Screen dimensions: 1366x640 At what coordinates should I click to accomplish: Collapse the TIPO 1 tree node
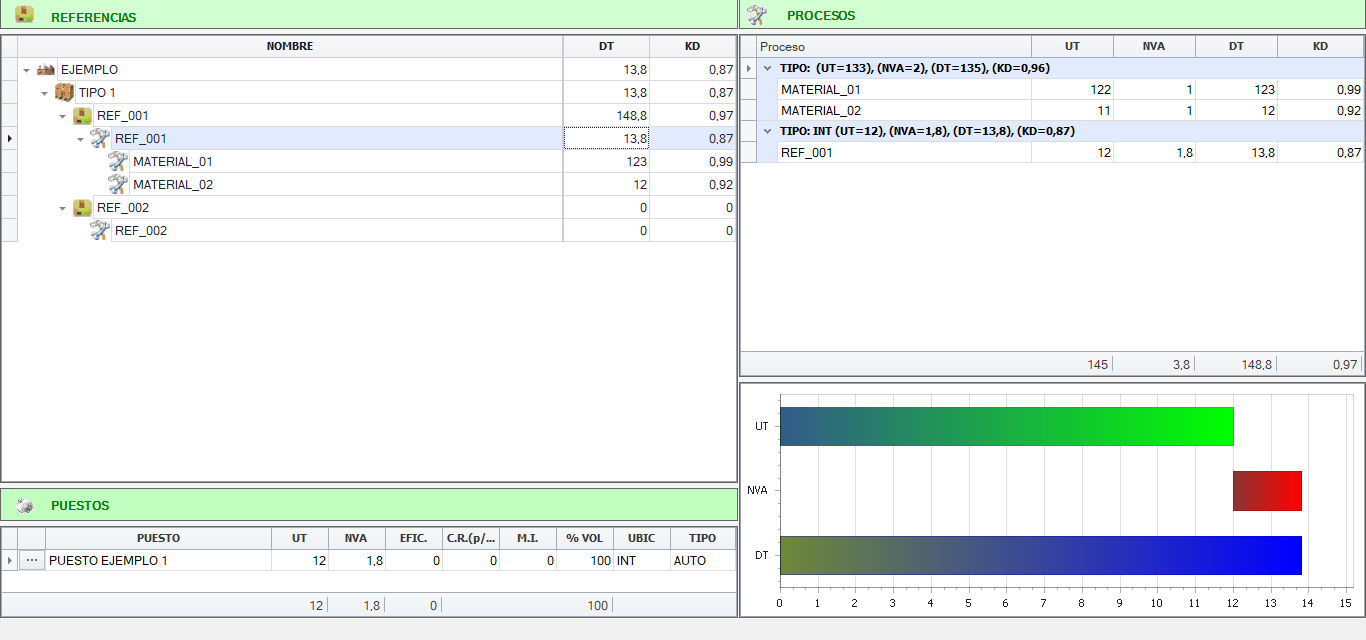[x=45, y=93]
